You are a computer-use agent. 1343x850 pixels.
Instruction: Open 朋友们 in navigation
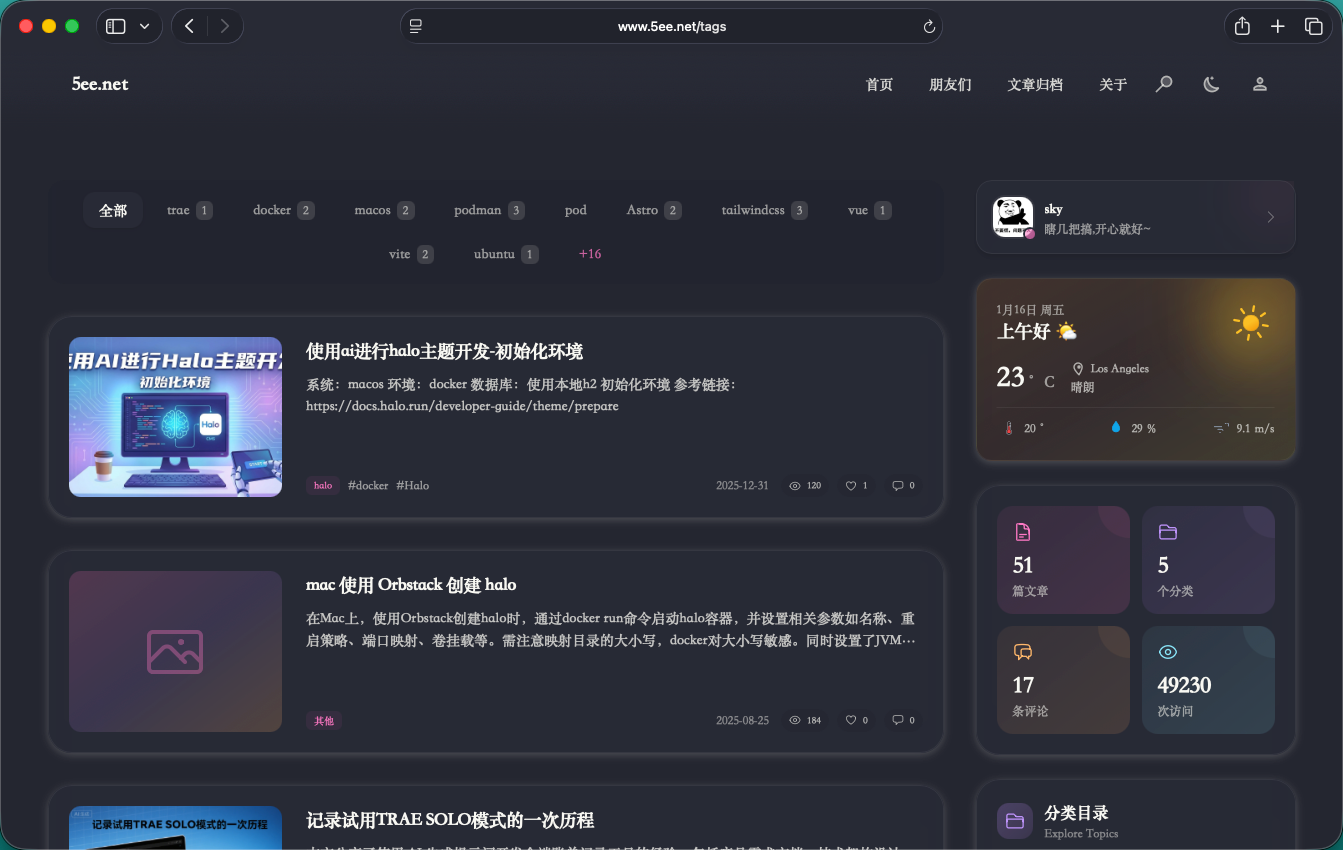click(950, 85)
